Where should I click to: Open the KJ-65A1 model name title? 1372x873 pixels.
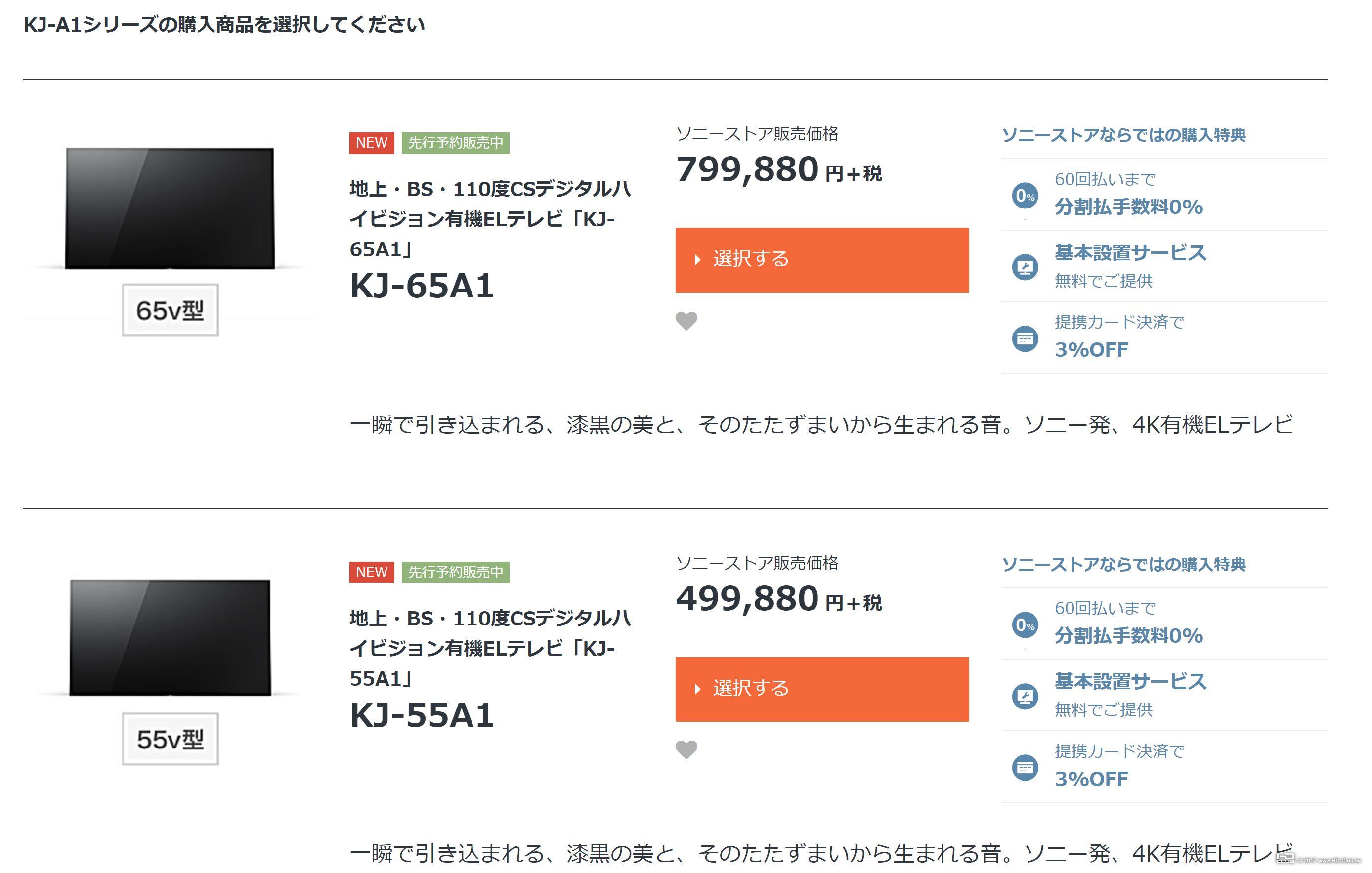coord(422,285)
